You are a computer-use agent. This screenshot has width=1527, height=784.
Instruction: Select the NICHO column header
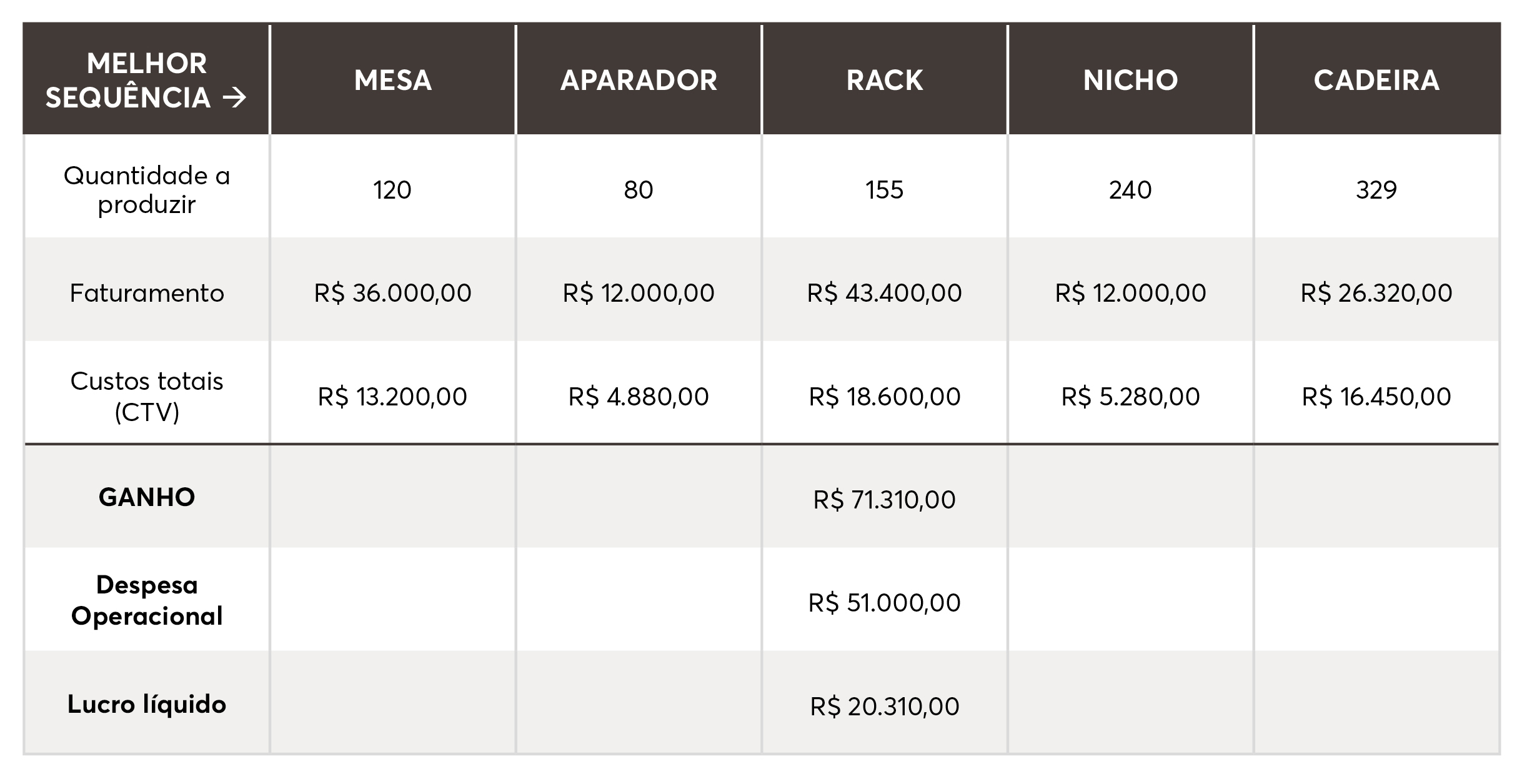(x=1130, y=81)
